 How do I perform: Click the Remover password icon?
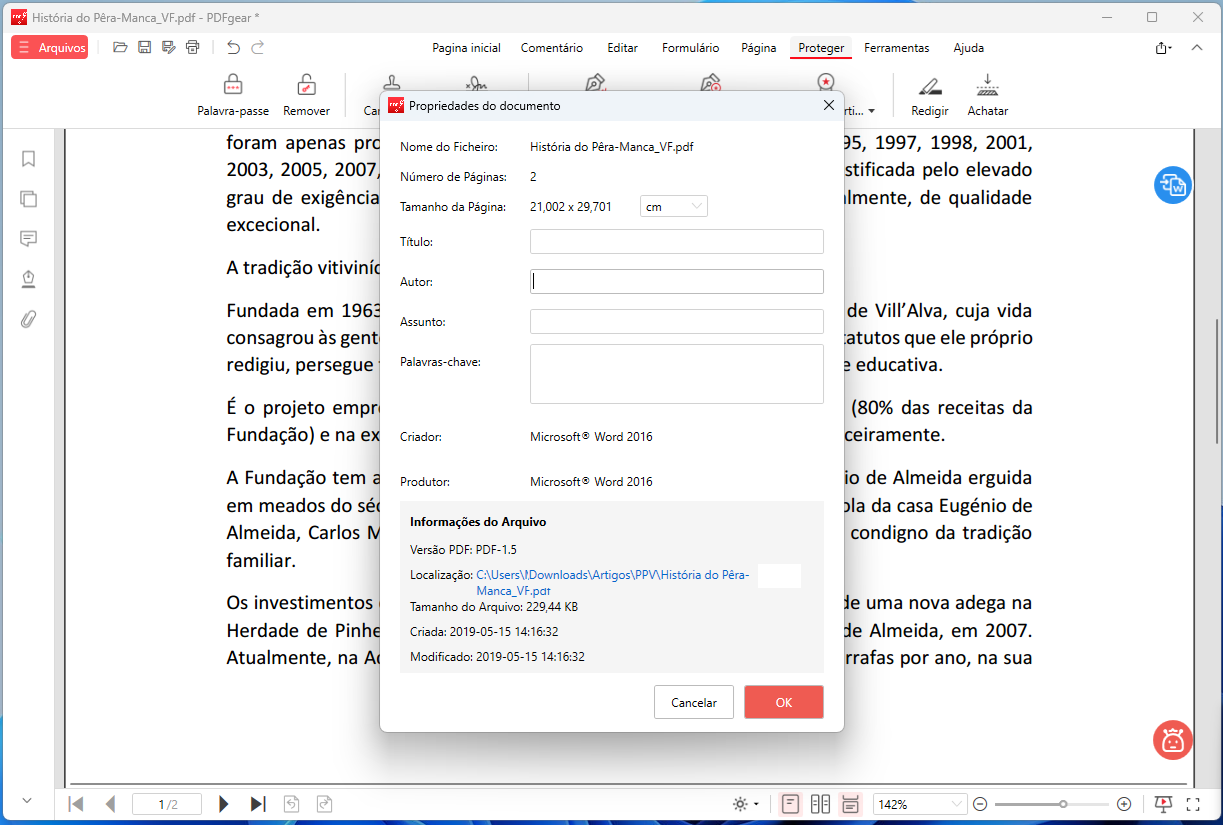point(306,86)
